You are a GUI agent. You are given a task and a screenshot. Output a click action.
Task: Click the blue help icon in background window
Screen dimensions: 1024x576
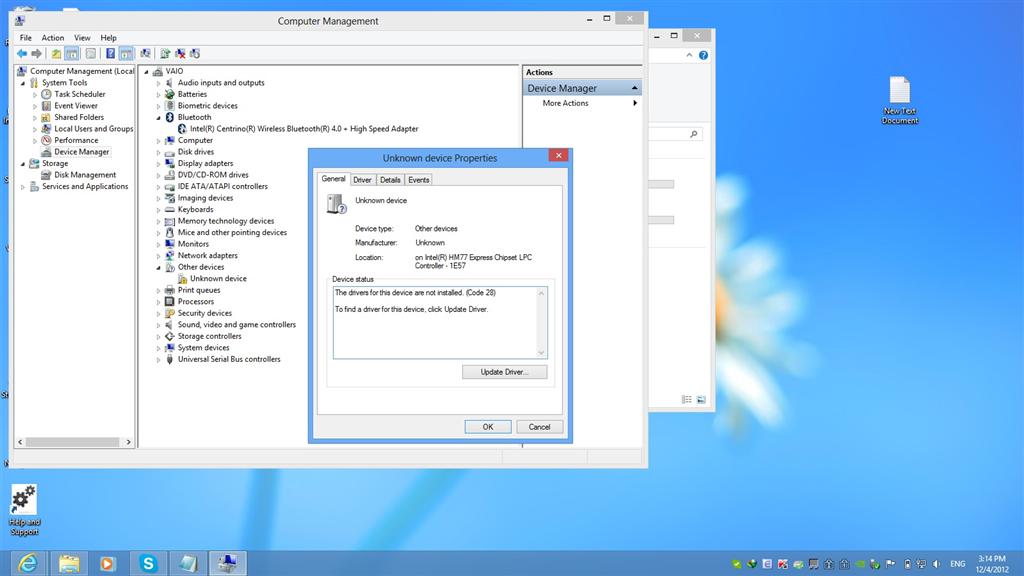pos(703,56)
